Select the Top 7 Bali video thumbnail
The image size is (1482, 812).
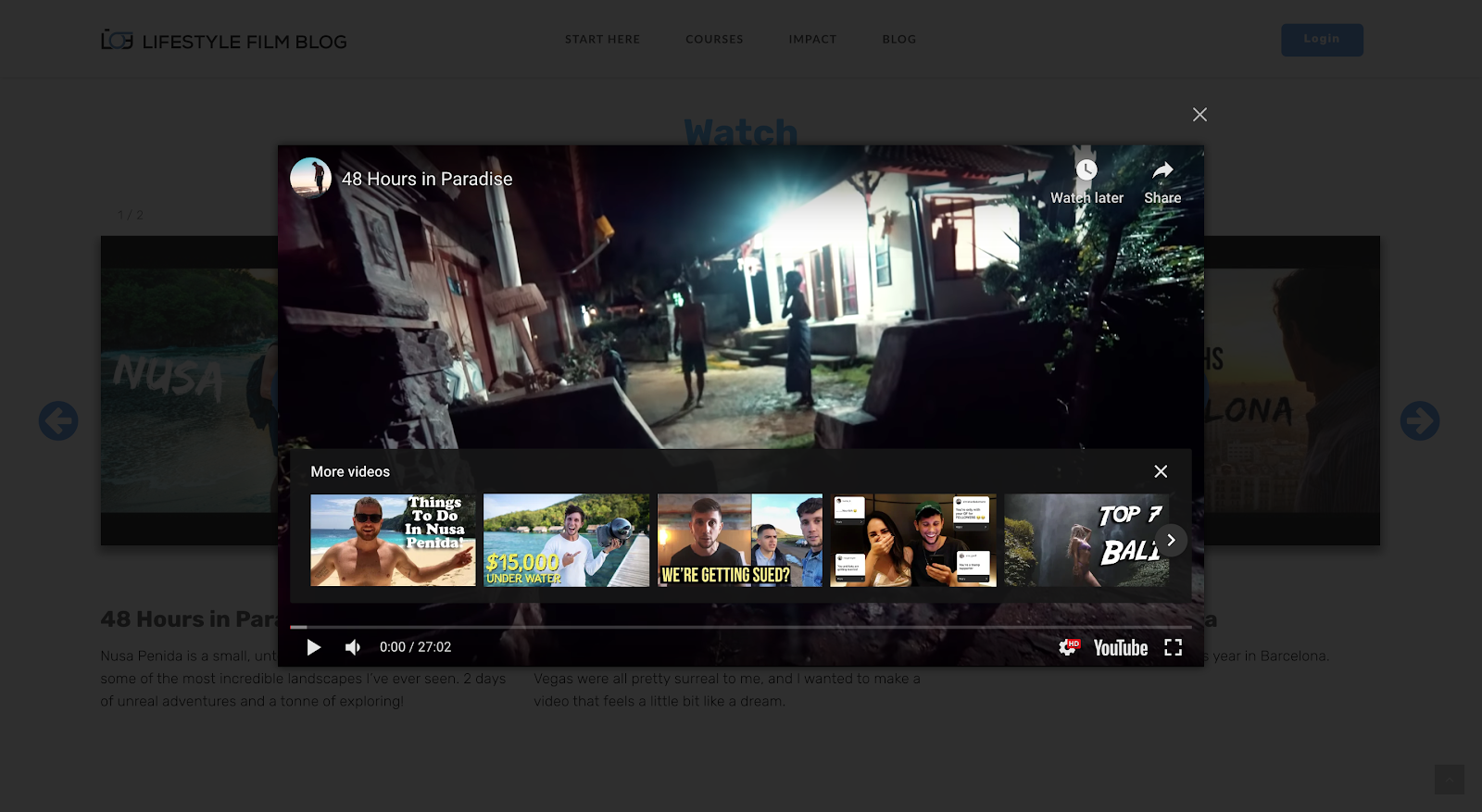tap(1086, 540)
